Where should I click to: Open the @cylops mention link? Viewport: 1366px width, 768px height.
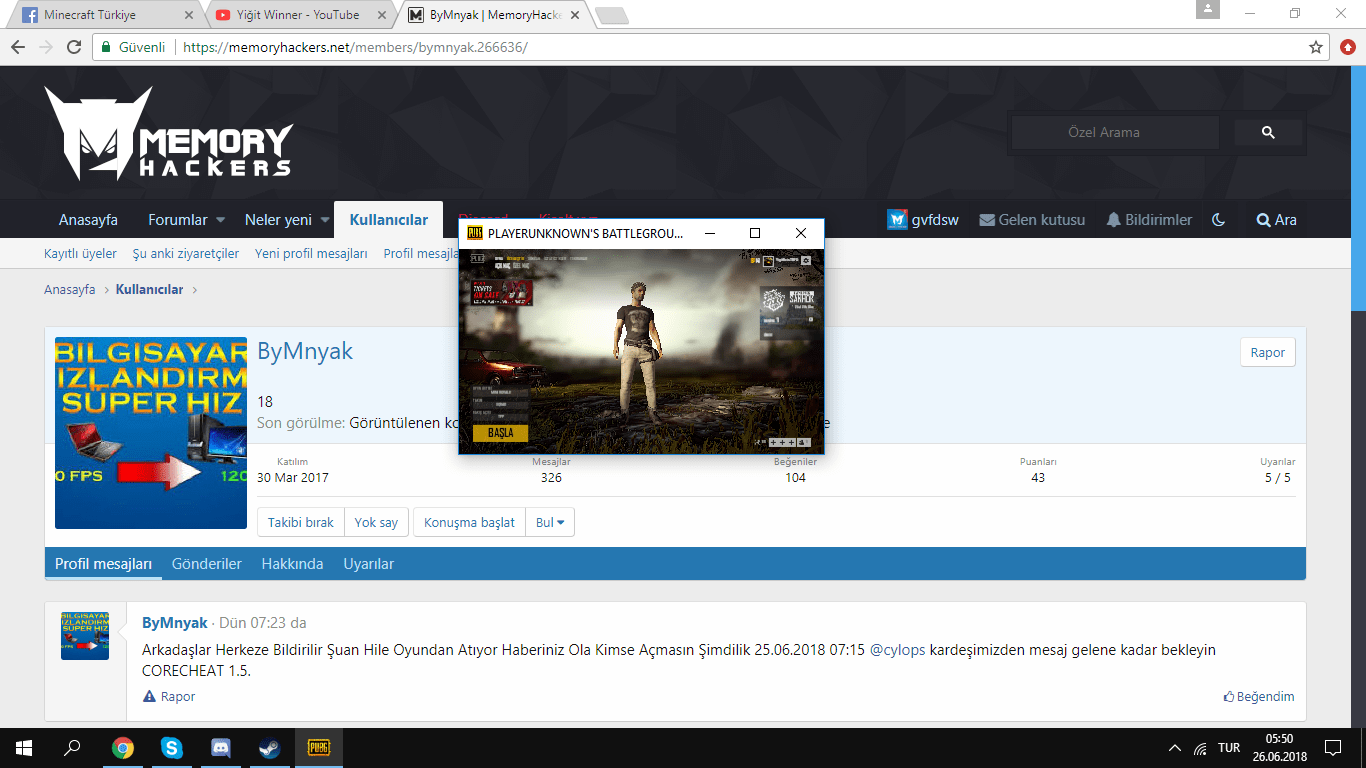point(898,650)
